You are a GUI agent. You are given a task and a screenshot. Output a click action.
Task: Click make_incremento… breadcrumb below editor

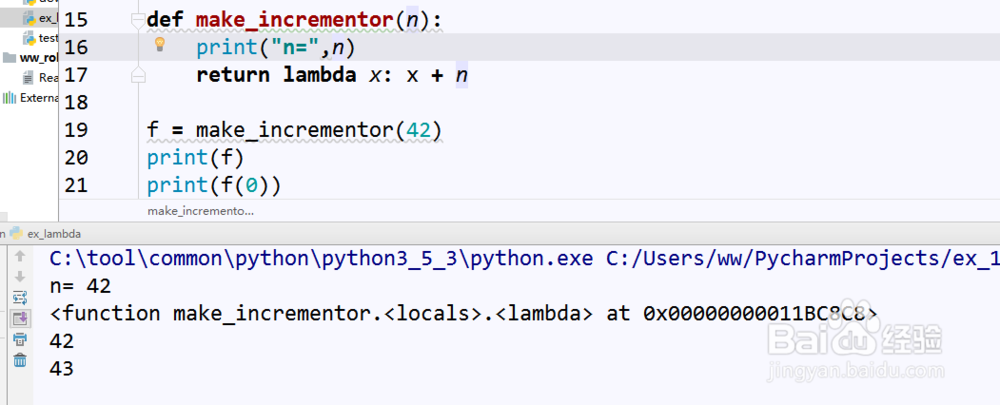(200, 211)
